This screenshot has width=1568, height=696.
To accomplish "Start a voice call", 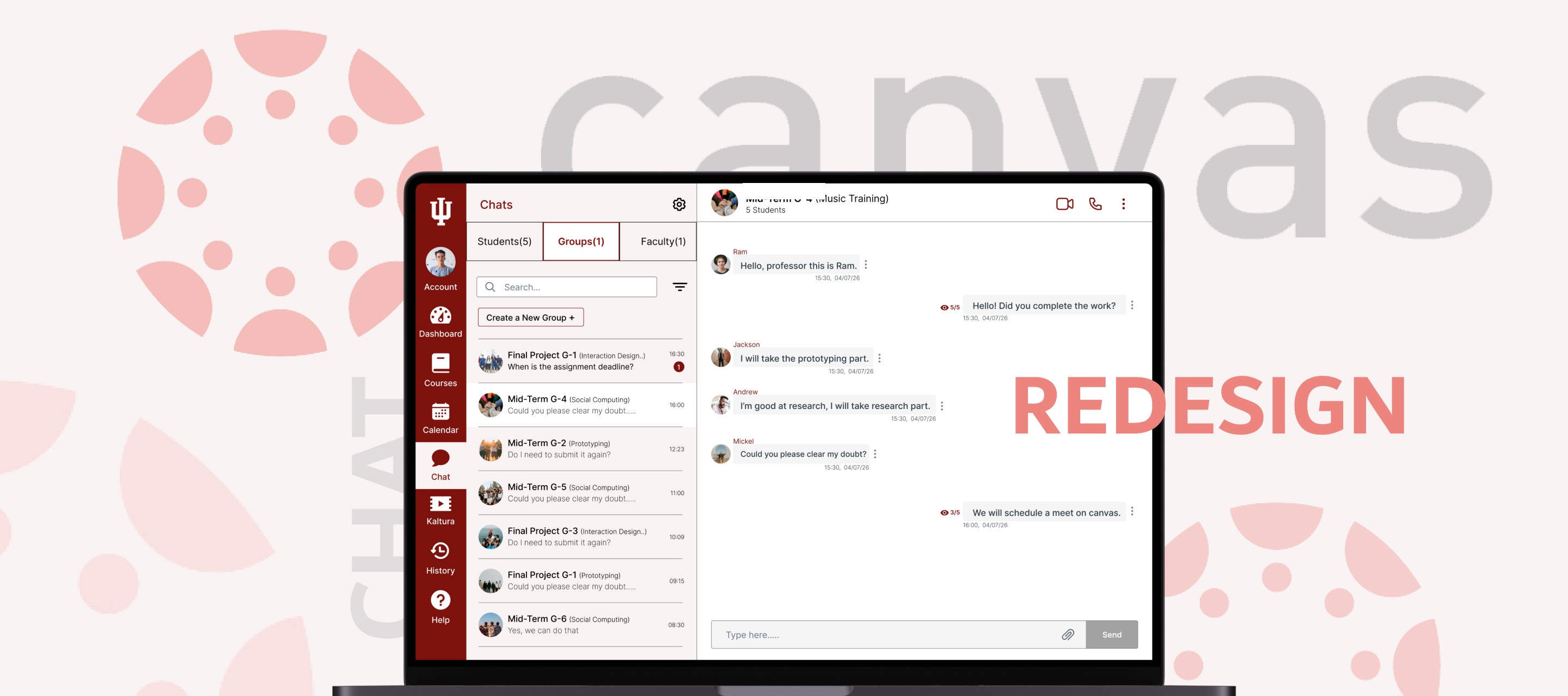I will point(1095,204).
